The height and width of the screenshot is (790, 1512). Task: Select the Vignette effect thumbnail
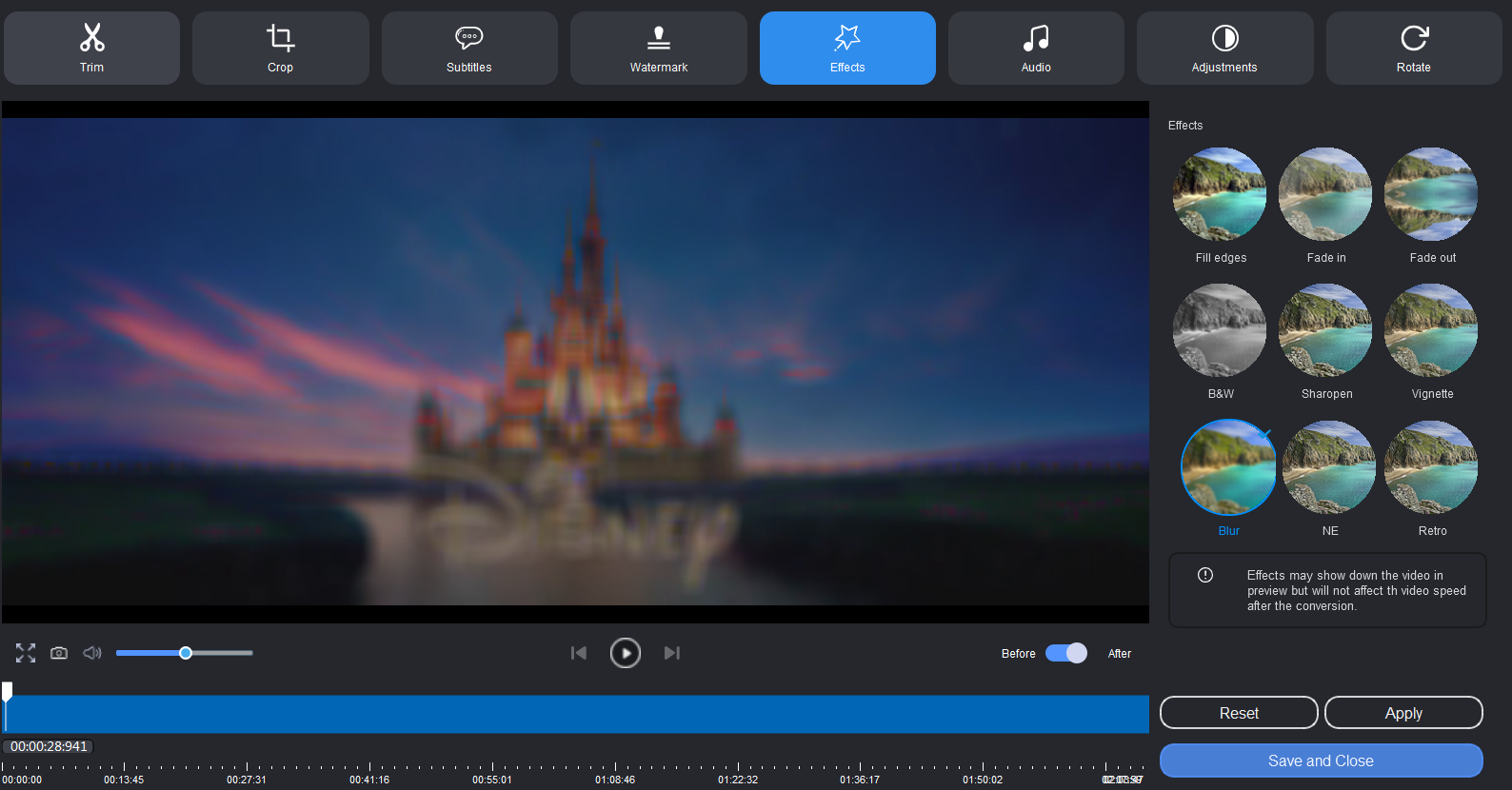click(x=1431, y=330)
